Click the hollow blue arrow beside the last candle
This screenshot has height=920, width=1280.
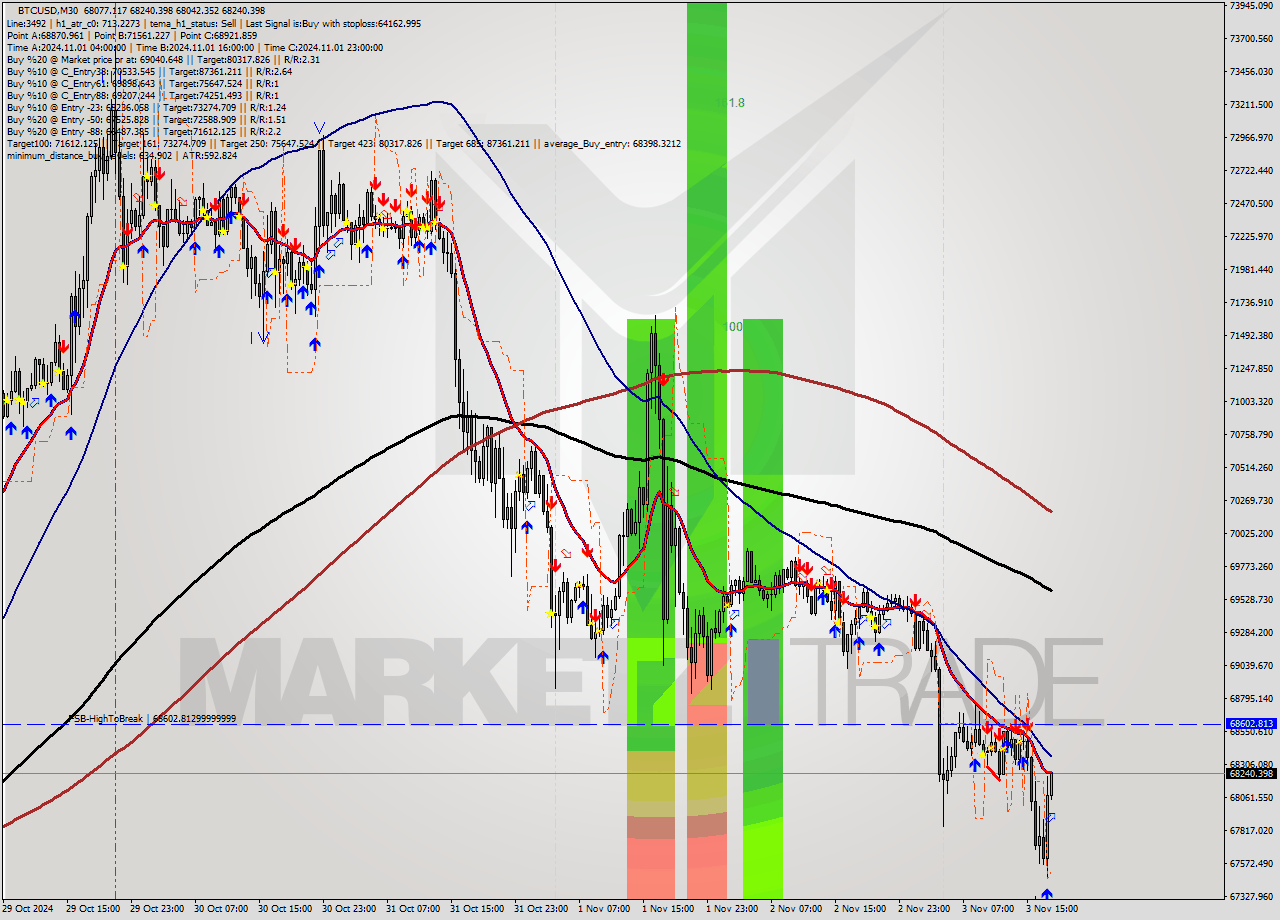[x=1050, y=817]
